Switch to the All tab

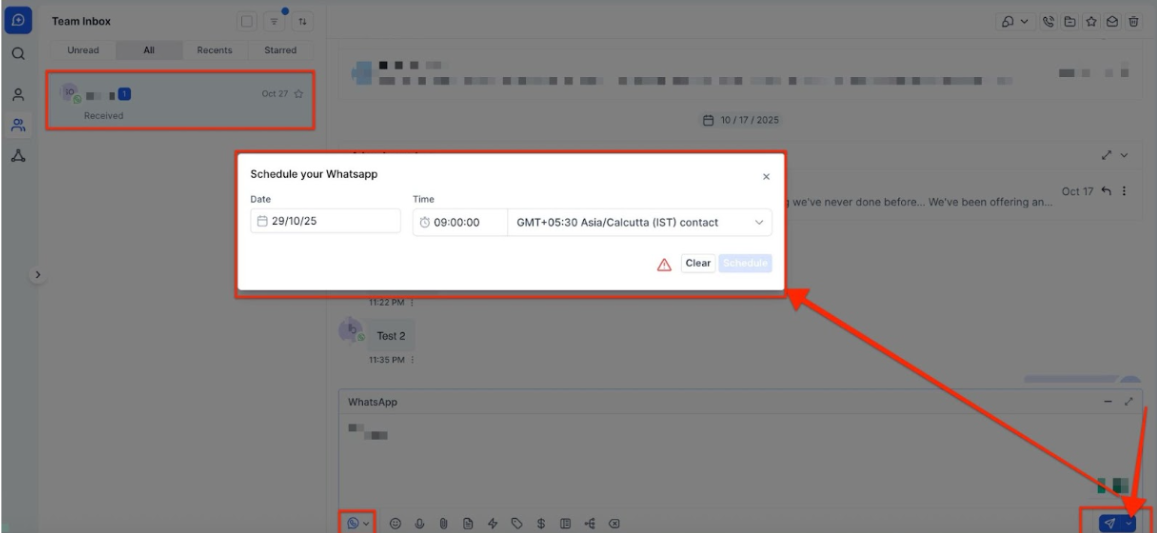149,50
